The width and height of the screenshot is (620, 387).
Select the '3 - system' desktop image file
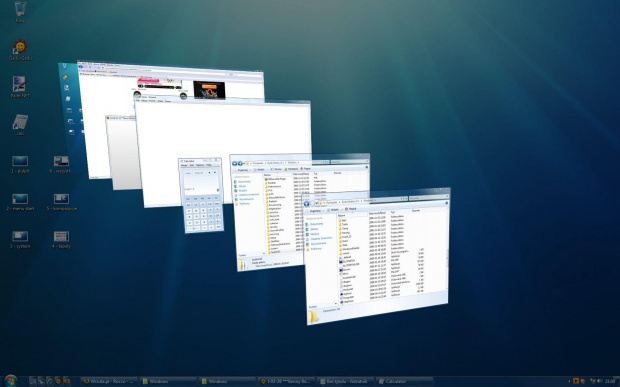20,239
